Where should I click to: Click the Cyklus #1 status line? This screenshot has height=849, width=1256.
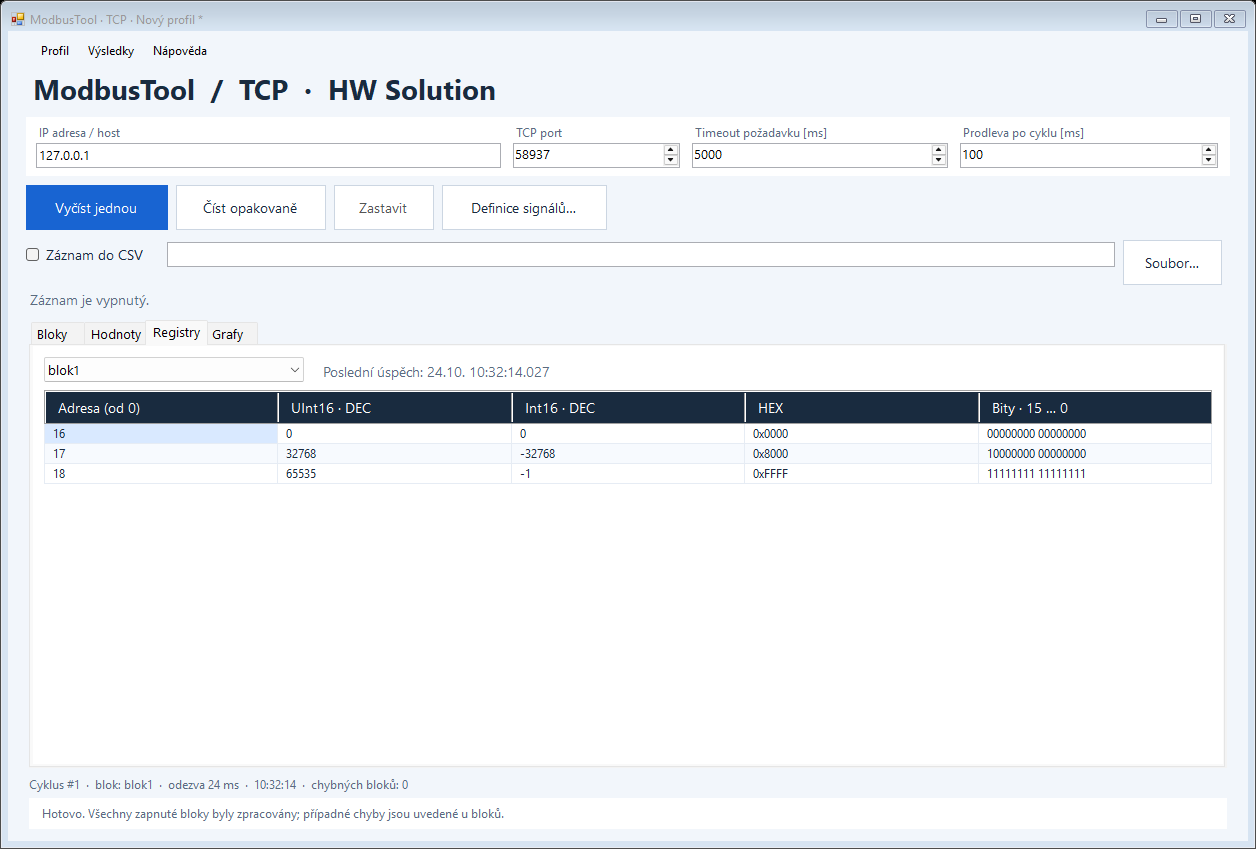click(219, 785)
